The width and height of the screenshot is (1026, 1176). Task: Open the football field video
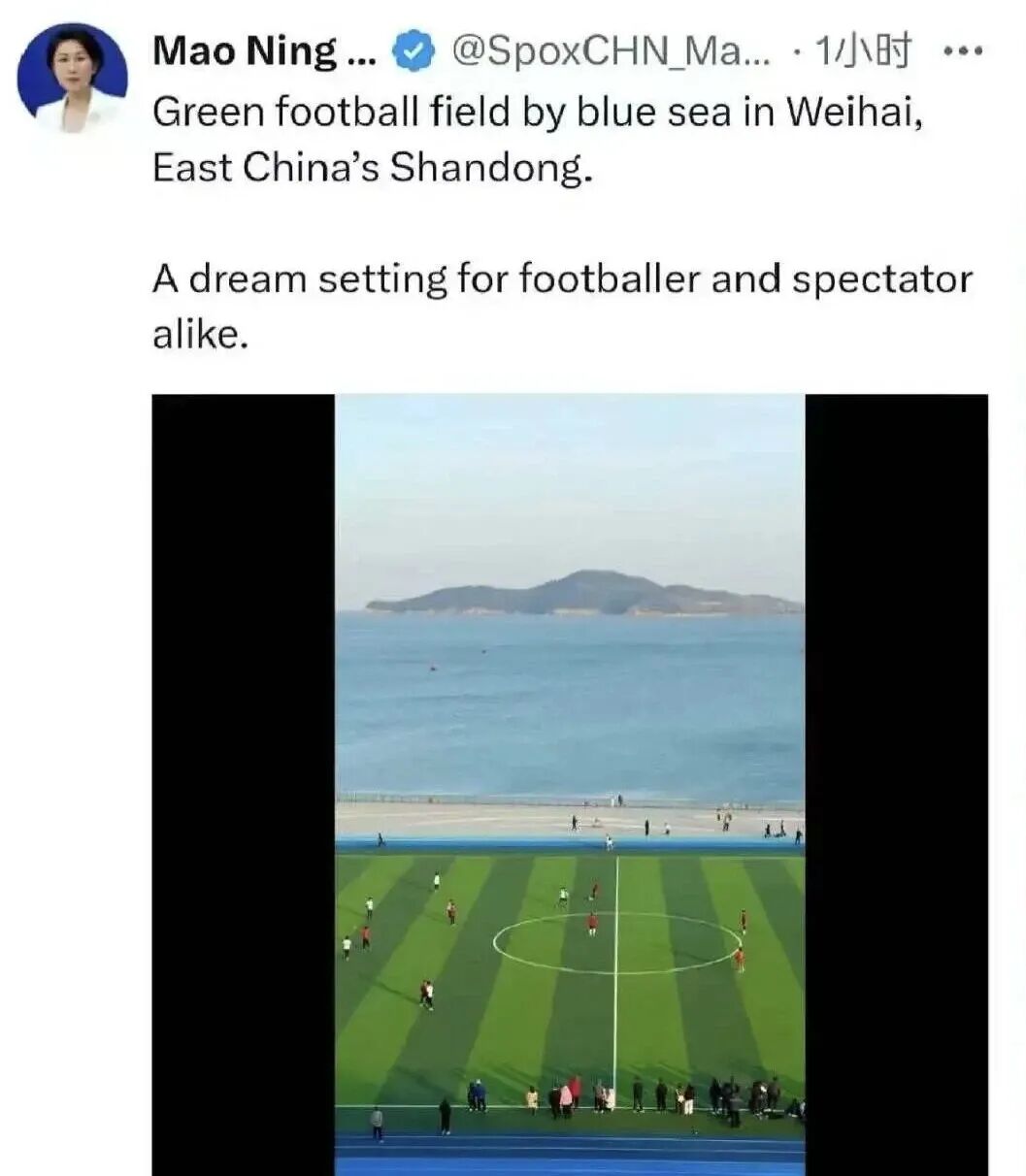570,784
